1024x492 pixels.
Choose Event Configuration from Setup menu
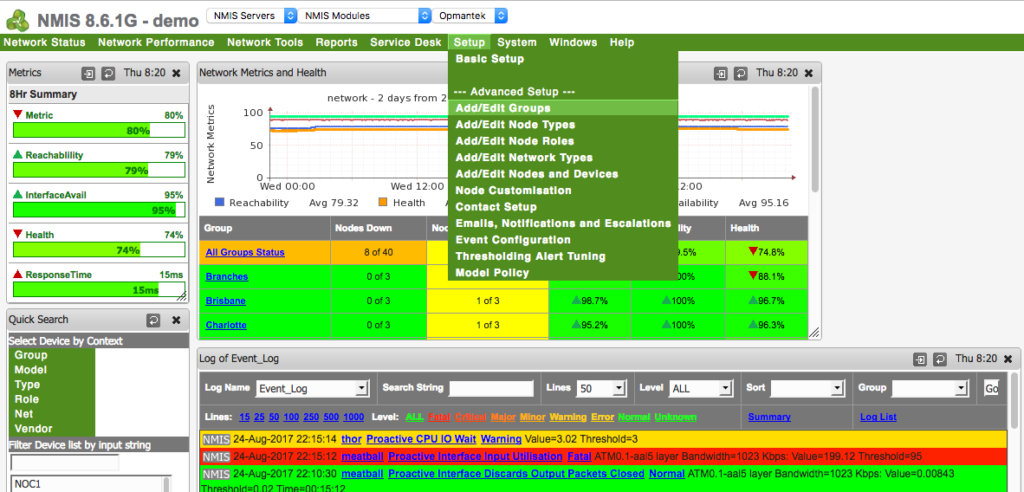[x=512, y=240]
